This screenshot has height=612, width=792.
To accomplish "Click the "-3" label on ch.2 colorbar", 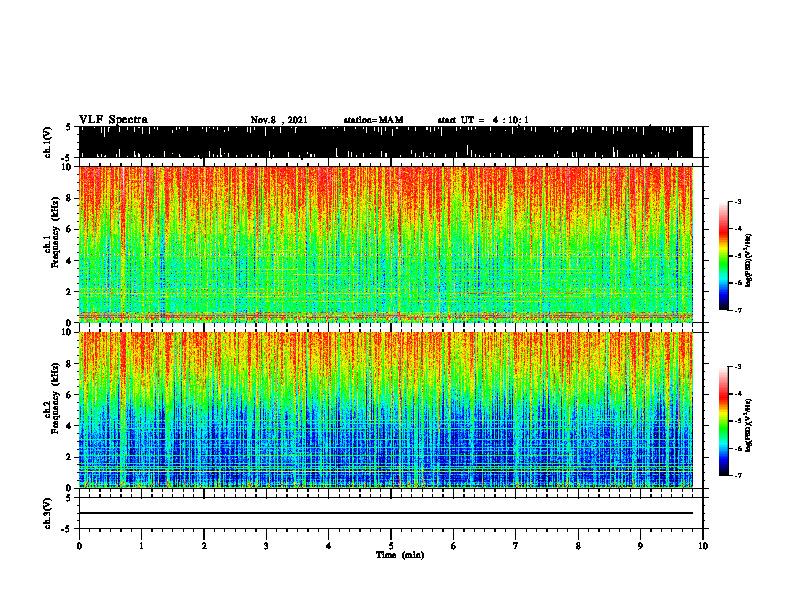I will point(738,367).
